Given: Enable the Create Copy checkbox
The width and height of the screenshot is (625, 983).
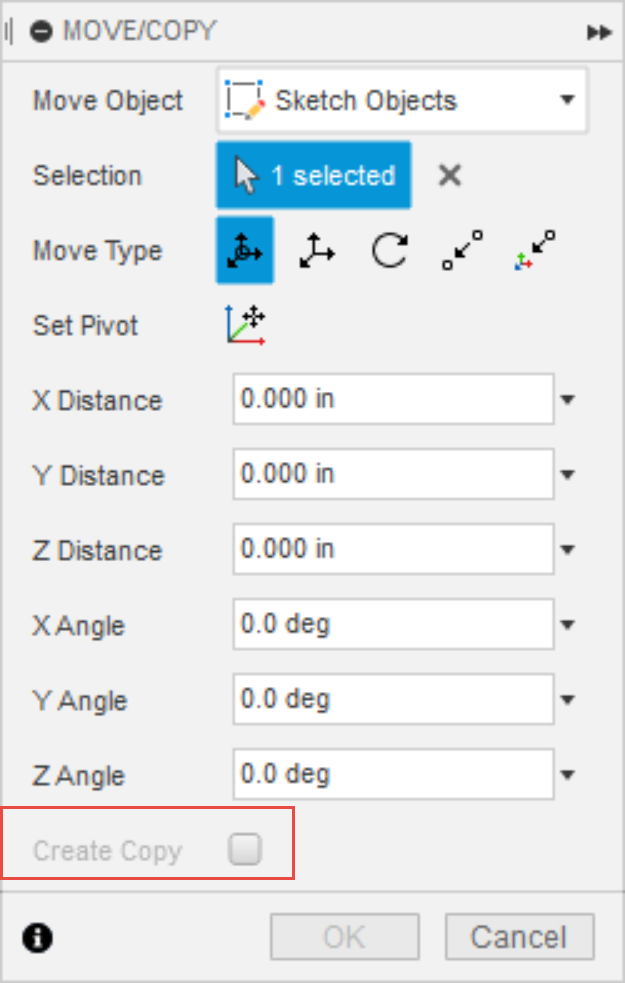Looking at the screenshot, I should tap(245, 850).
